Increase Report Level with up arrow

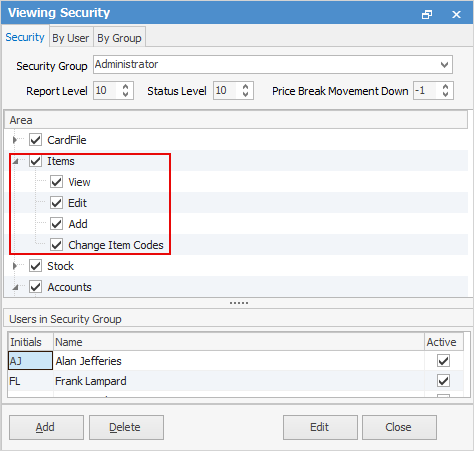click(125, 87)
